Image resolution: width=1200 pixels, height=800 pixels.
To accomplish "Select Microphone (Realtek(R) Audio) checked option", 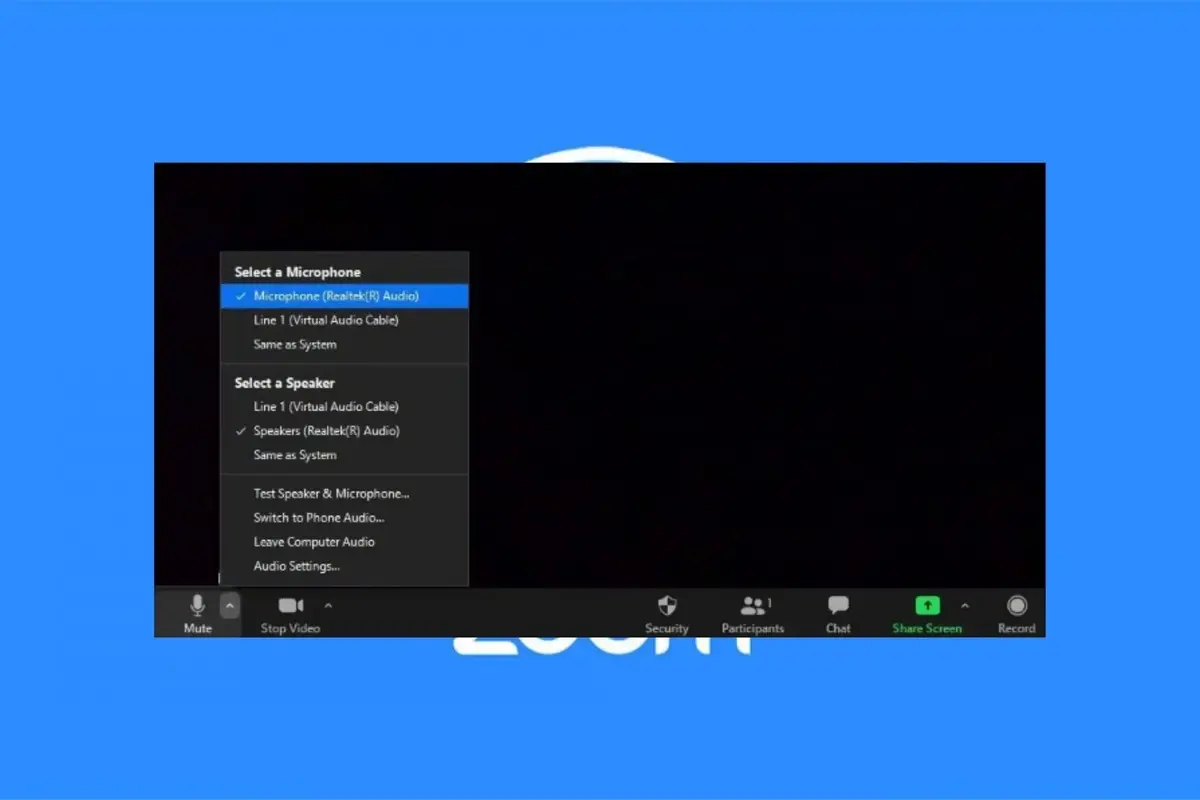I will pyautogui.click(x=336, y=296).
